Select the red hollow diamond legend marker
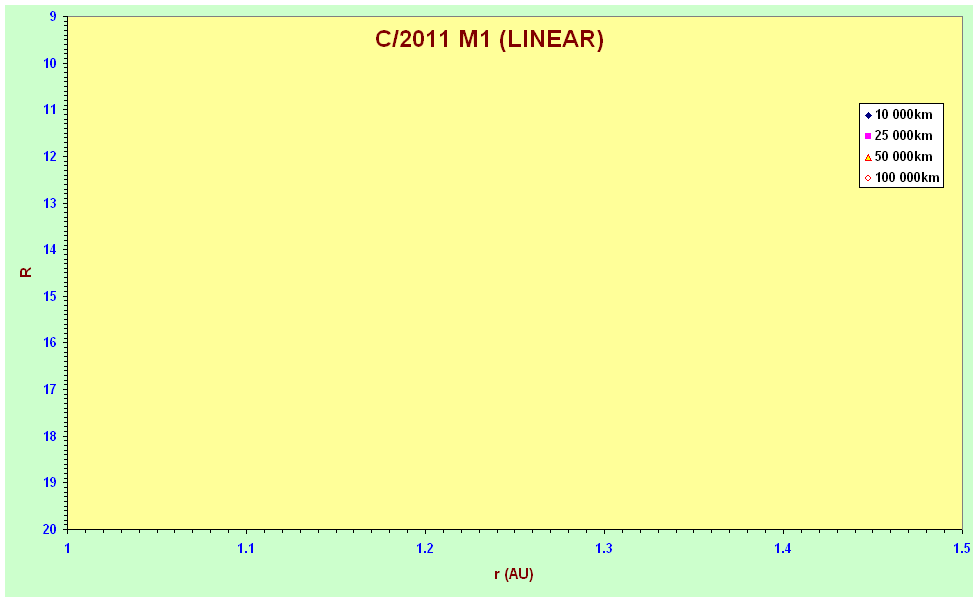This screenshot has width=978, height=601. coord(868,178)
